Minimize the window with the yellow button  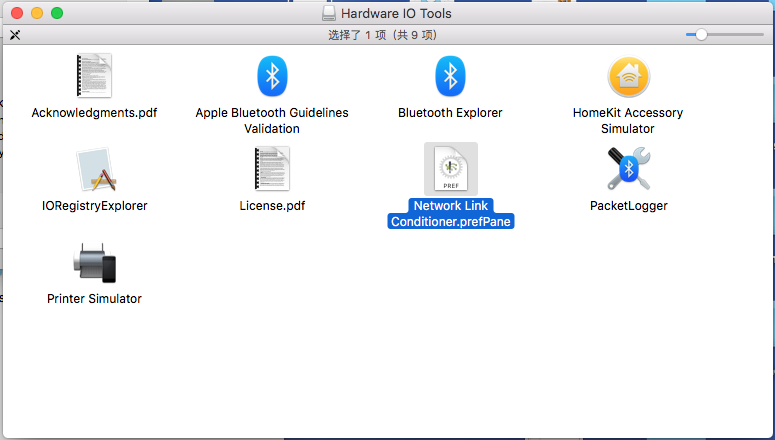[x=37, y=13]
